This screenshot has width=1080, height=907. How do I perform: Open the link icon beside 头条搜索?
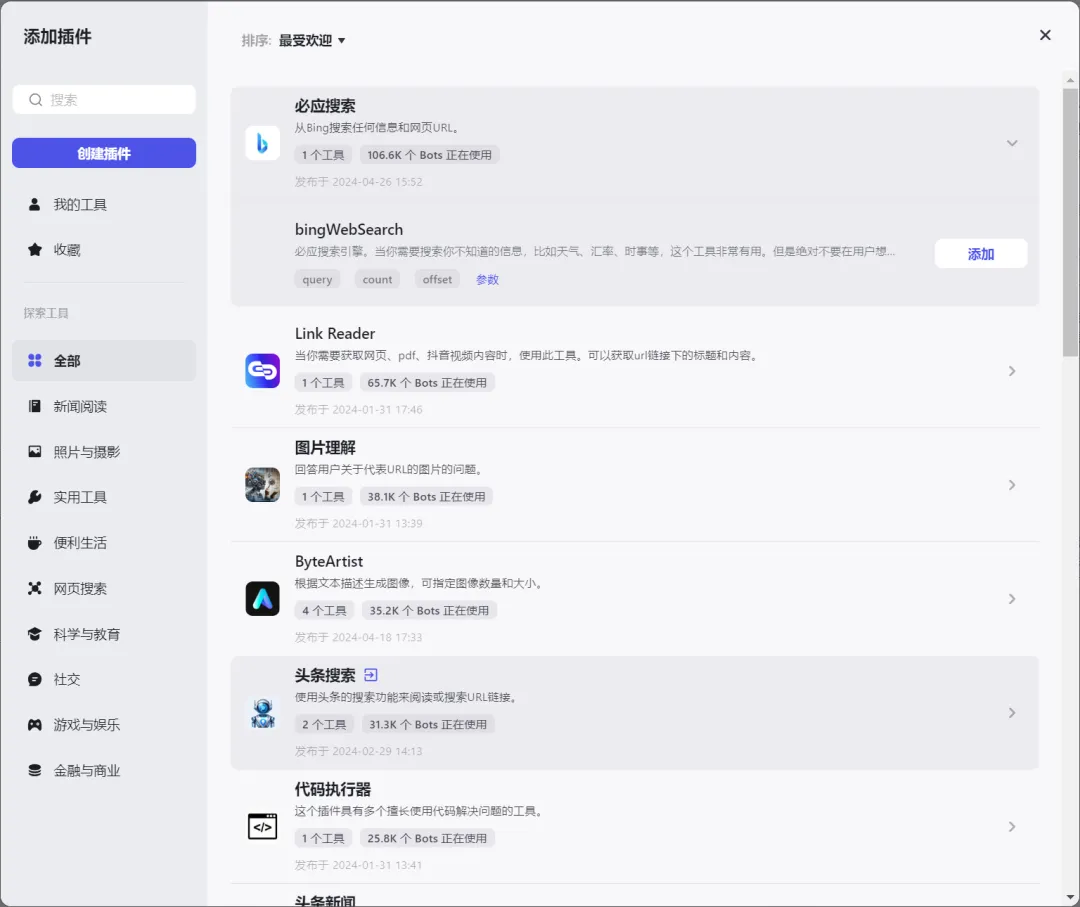tap(371, 675)
